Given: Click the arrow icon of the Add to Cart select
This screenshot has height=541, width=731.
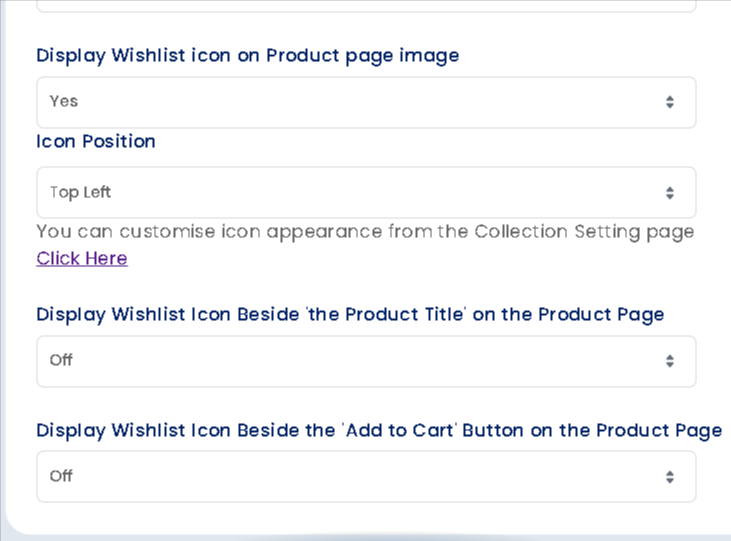Looking at the screenshot, I should point(669,477).
